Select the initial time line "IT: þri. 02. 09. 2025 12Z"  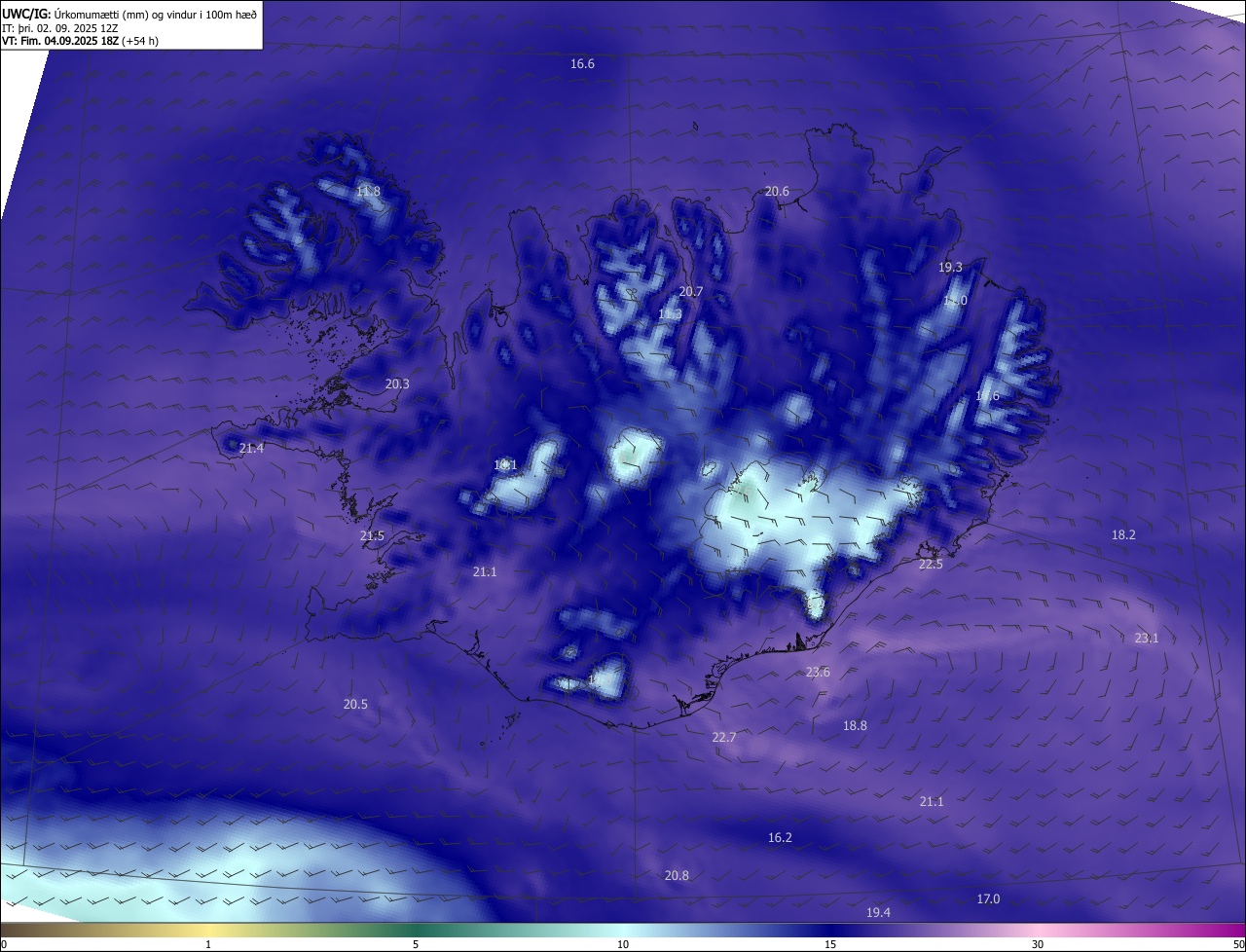60,27
